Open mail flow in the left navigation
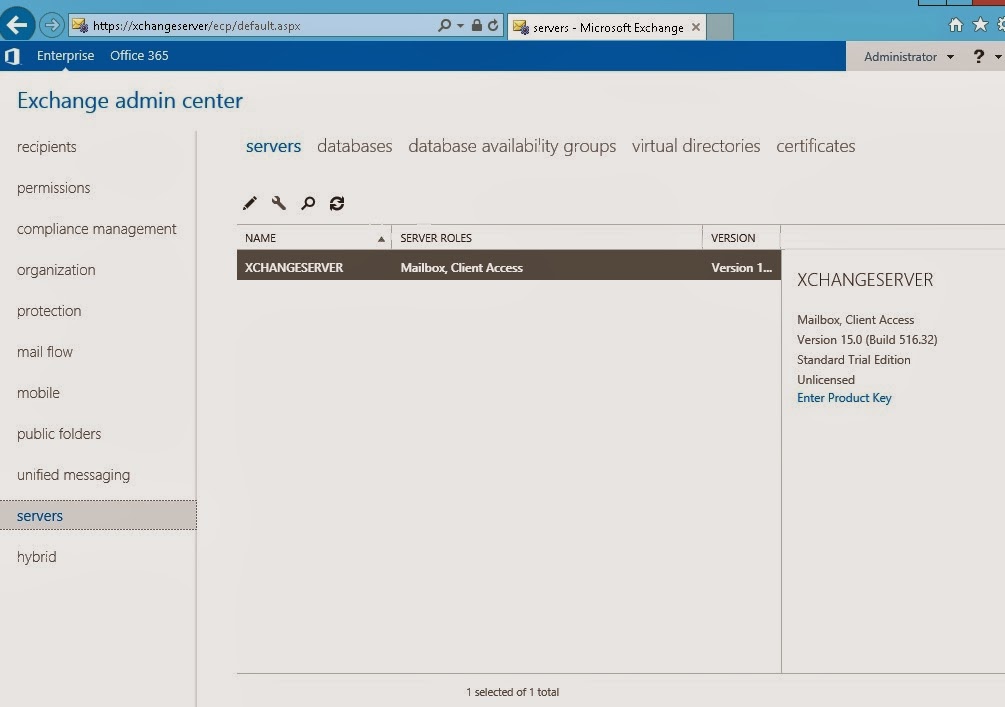Screen dimensions: 1005x707 [x=45, y=352]
